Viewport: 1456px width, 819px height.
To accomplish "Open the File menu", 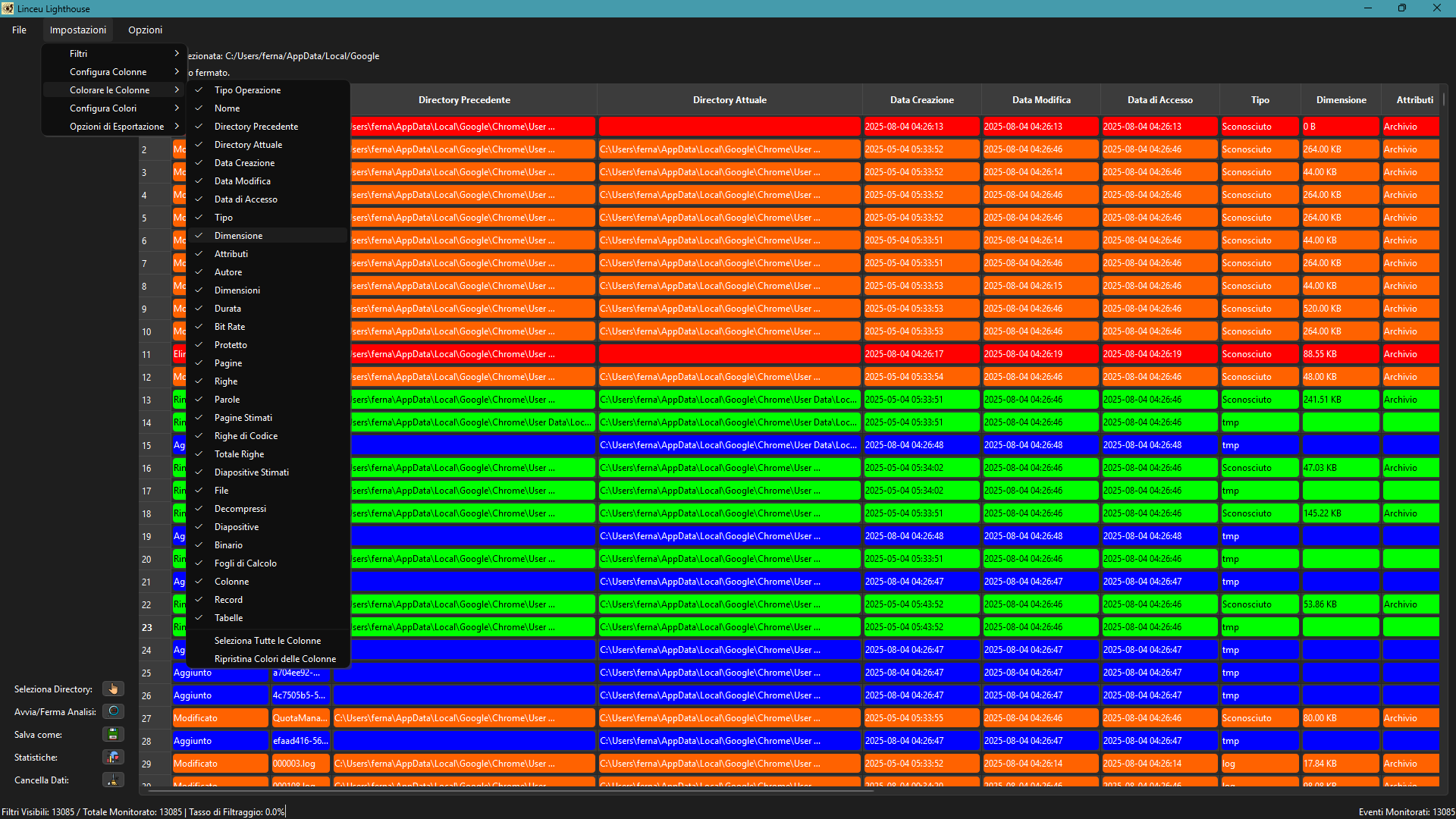I will pyautogui.click(x=19, y=30).
